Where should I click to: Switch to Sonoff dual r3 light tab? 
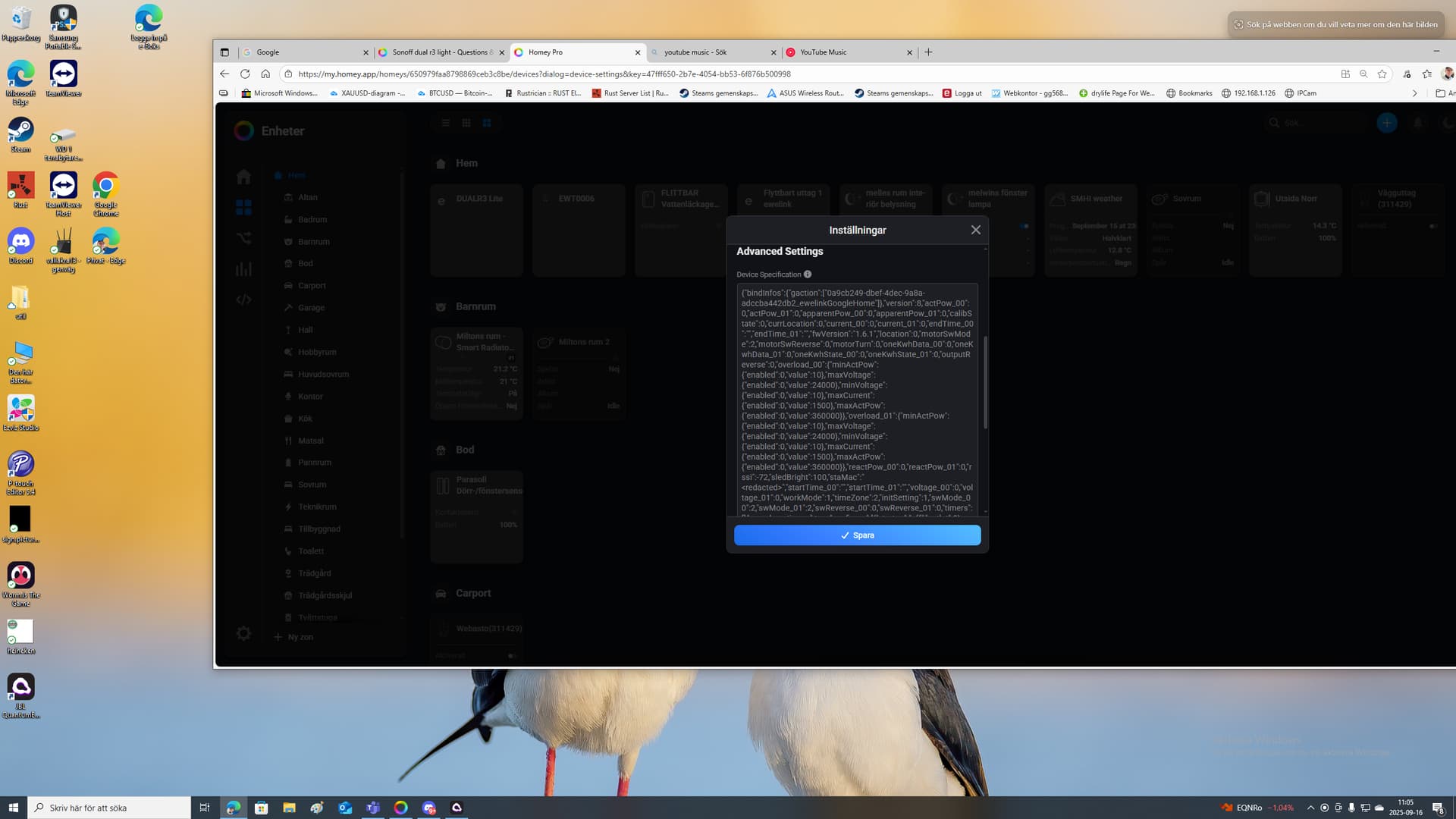tap(439, 52)
